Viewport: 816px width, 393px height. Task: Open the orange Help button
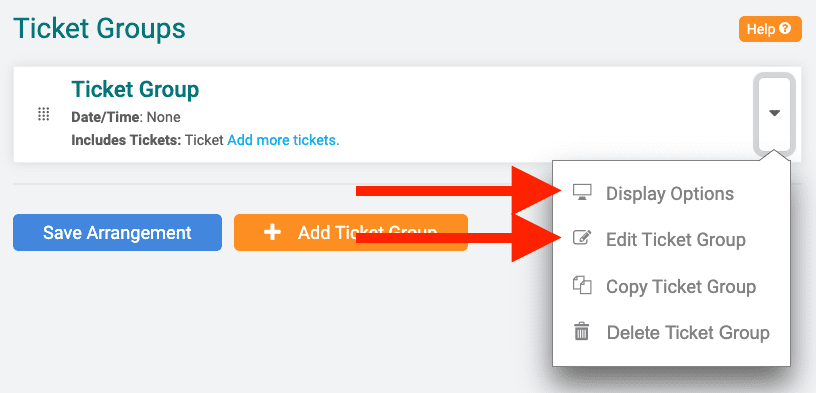coord(770,29)
